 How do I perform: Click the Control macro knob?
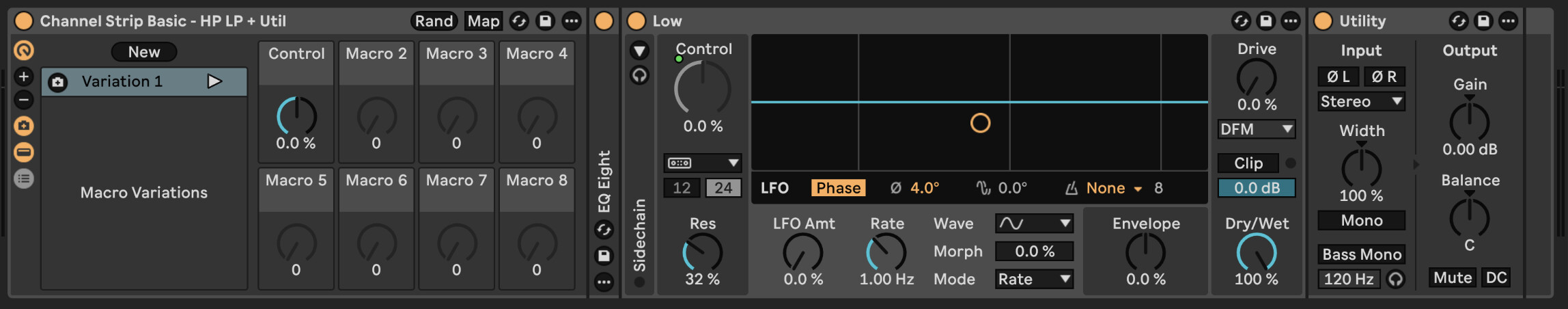pos(296,116)
